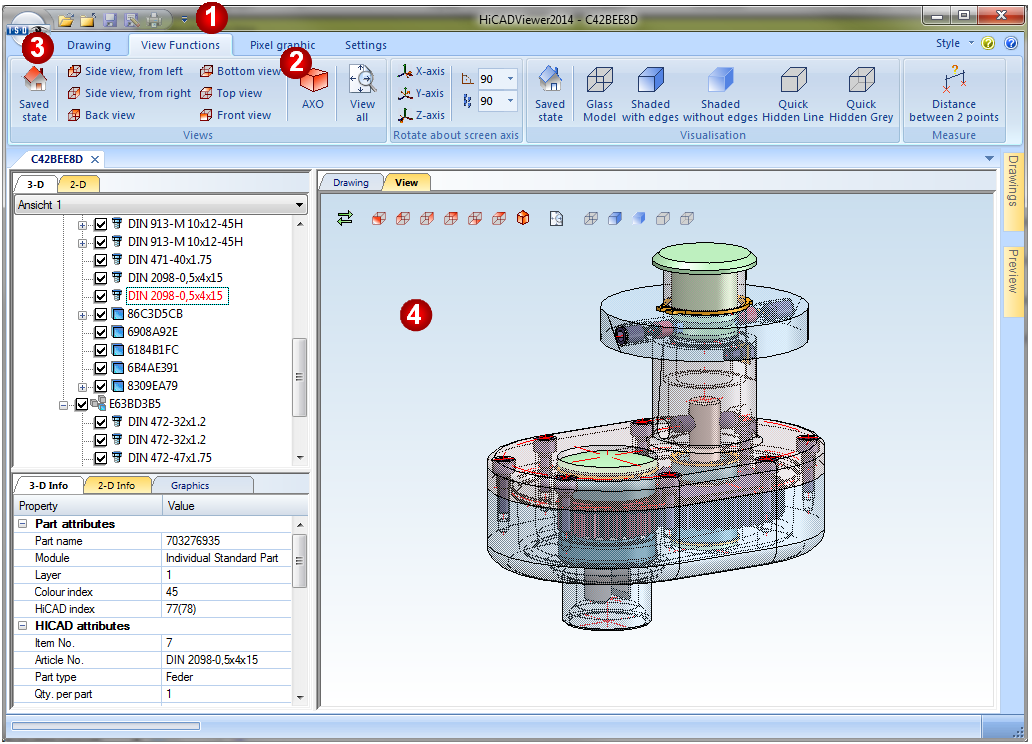Click View all in the ribbon
This screenshot has height=744, width=1032.
(362, 93)
